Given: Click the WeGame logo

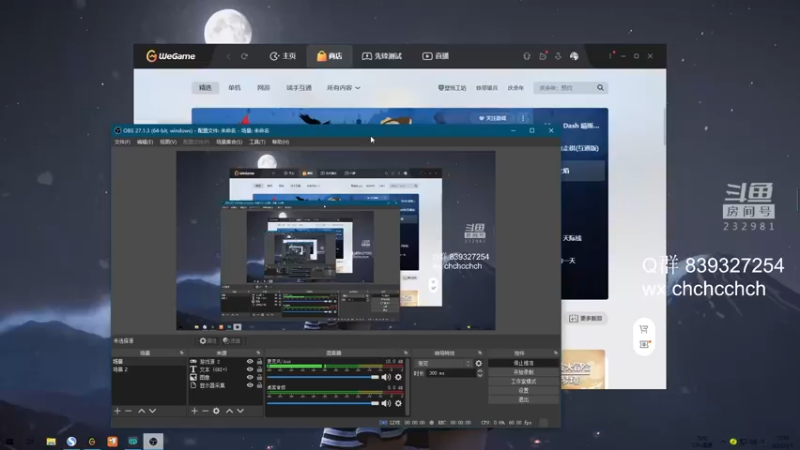Looking at the screenshot, I should 170,56.
